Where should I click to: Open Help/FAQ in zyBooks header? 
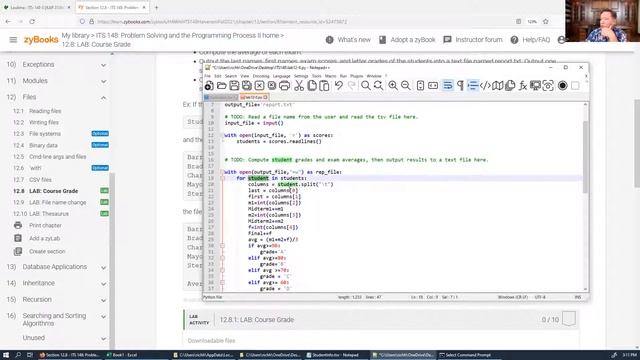click(530, 40)
